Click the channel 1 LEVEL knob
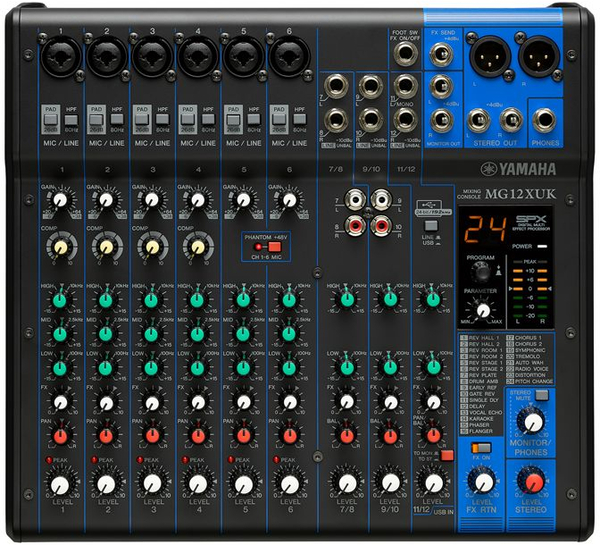Screen dimensions: 600x545 60,485
